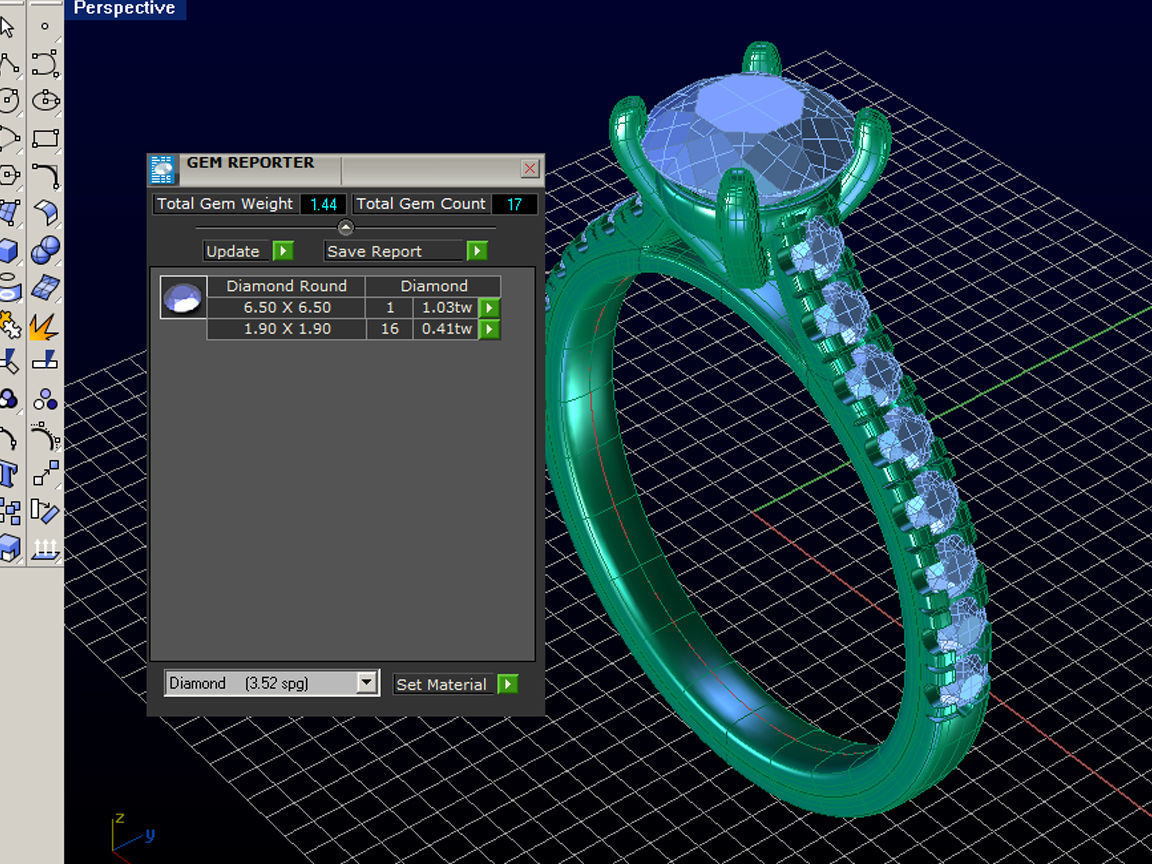Click the 0.41tw weight cell
This screenshot has height=864, width=1152.
[447, 329]
